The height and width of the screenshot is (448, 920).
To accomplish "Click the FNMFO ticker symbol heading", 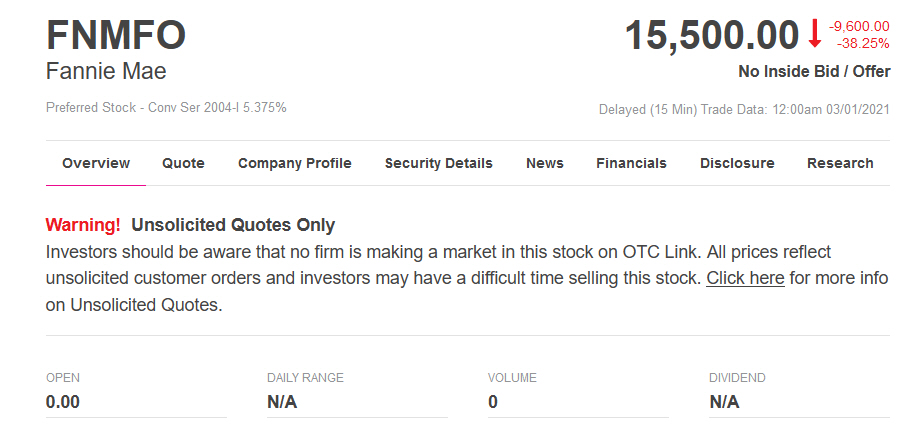I will click(116, 36).
